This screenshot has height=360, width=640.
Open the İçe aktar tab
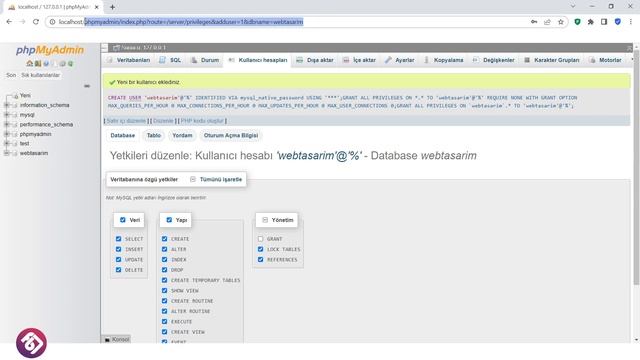tap(359, 60)
